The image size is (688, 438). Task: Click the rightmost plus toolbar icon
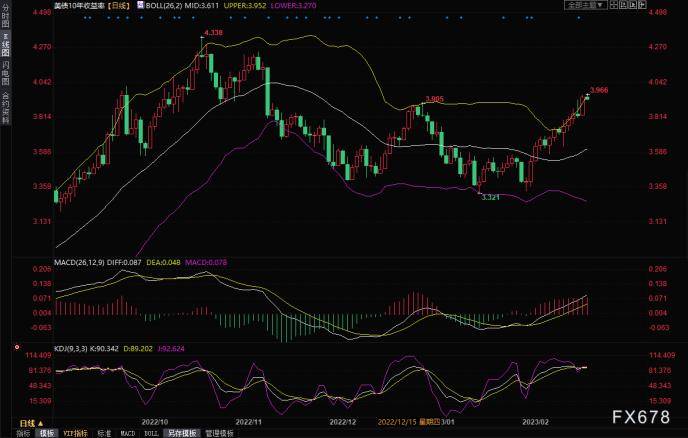coord(642,5)
